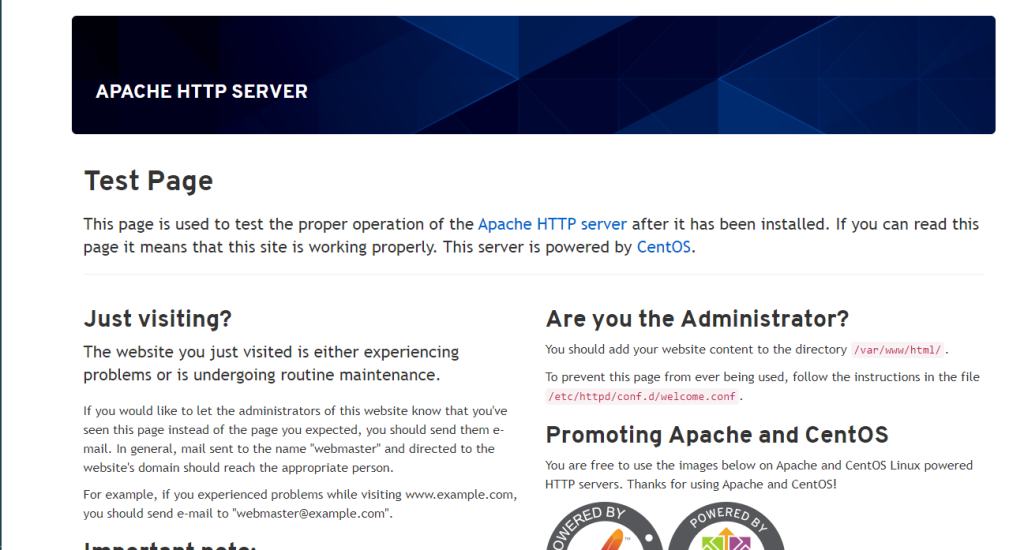Click the Just visiting? heading

157,319
